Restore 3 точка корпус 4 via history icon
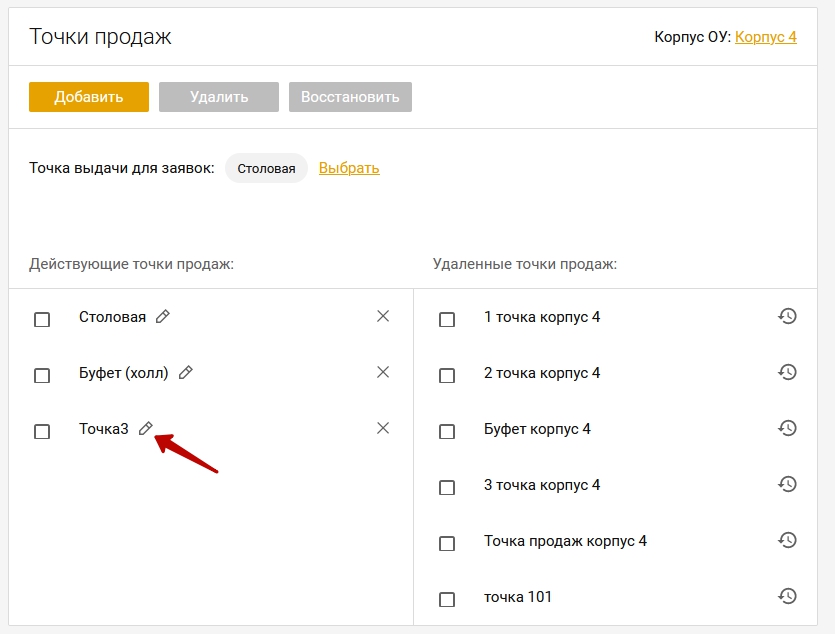Screen dimensions: 835x634 (787, 484)
